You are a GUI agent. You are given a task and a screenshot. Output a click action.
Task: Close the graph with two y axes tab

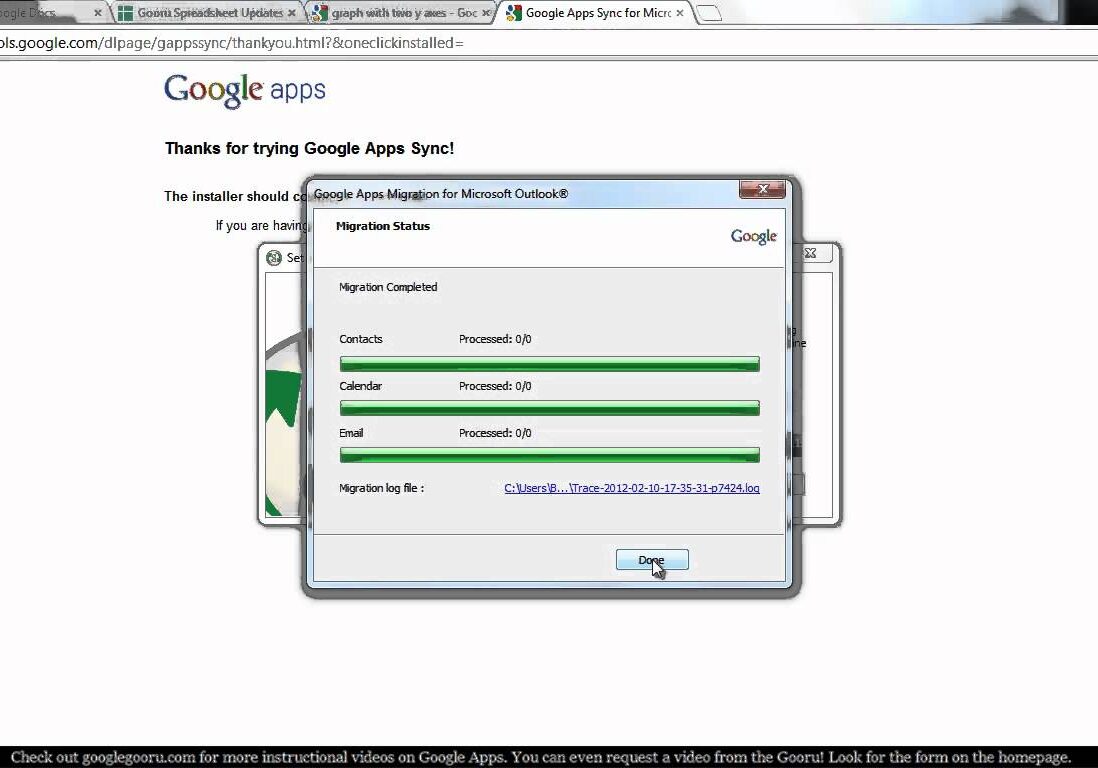(485, 13)
